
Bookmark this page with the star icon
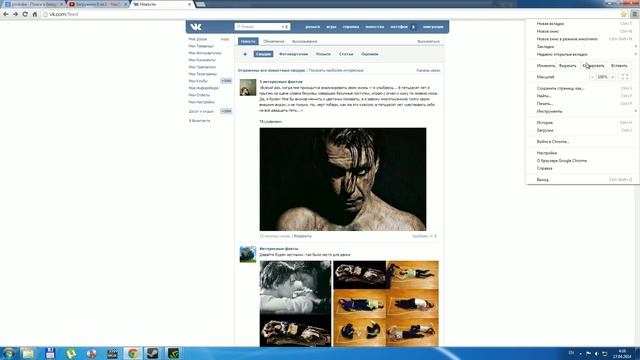pos(624,14)
